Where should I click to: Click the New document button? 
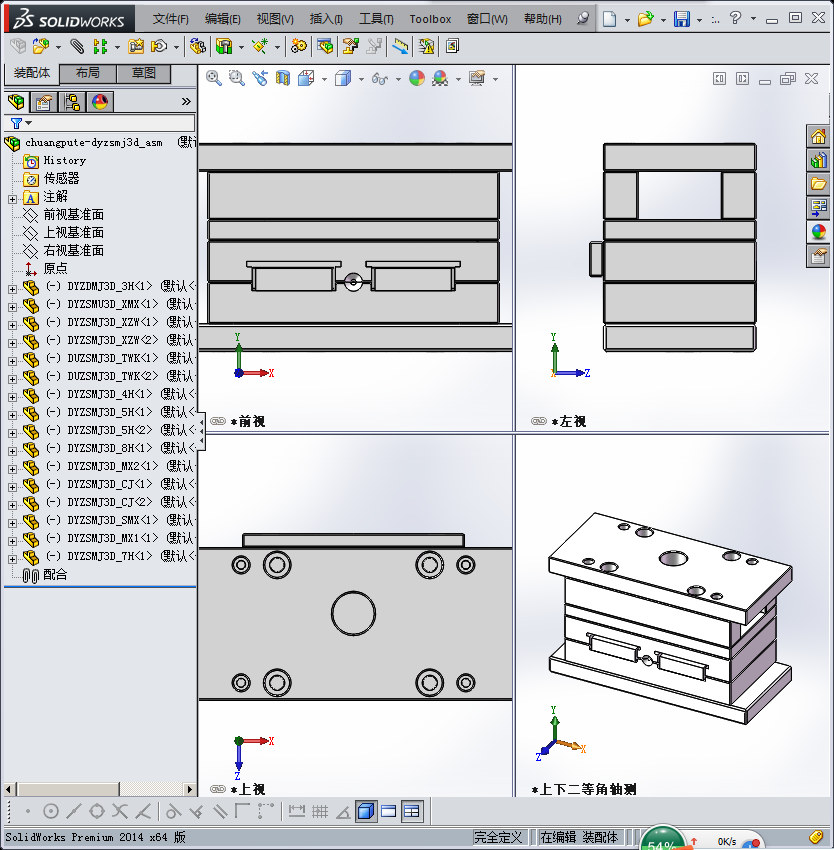click(x=610, y=19)
